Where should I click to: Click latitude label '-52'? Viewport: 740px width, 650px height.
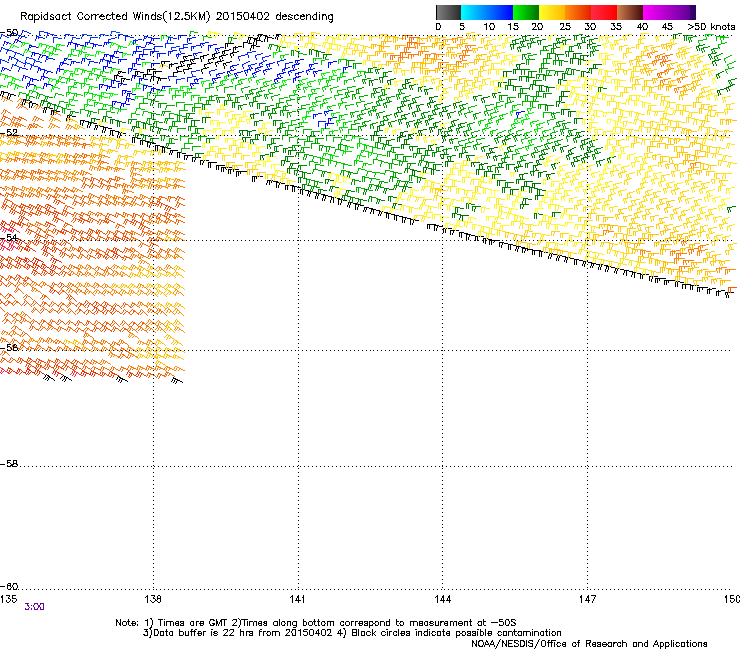tap(9, 133)
